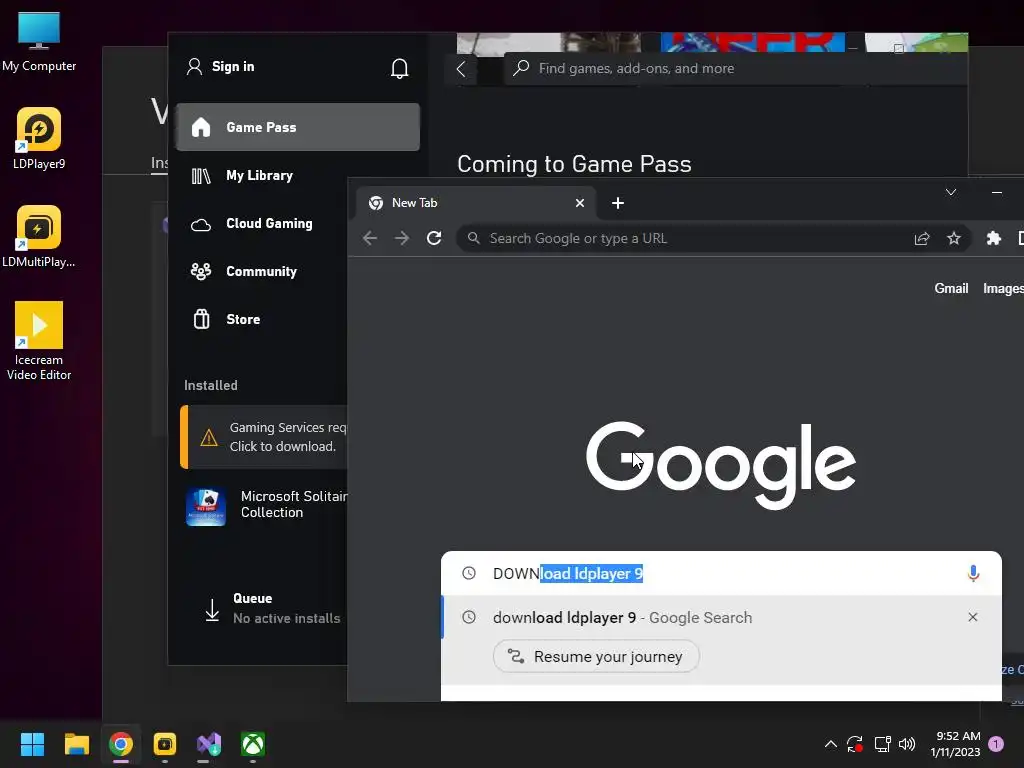The image size is (1024, 768).
Task: Open network tray icon
Action: (882, 744)
